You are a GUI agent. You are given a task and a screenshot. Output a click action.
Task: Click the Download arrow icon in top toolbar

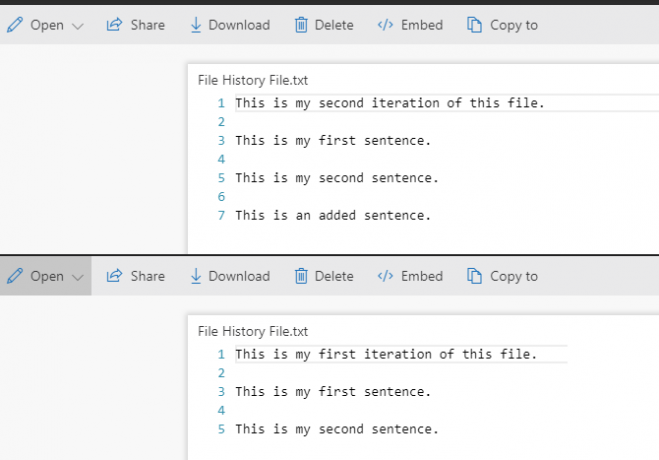click(x=196, y=25)
